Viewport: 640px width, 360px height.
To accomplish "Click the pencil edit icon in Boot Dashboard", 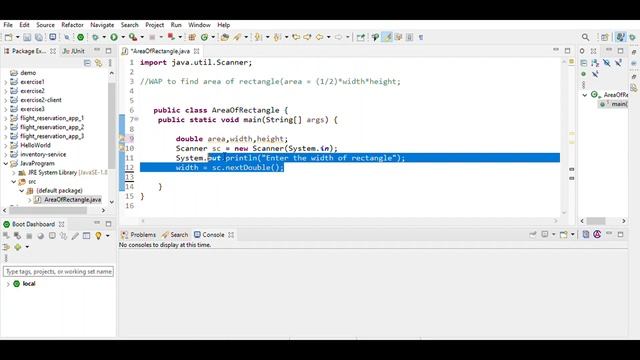I will point(75,236).
